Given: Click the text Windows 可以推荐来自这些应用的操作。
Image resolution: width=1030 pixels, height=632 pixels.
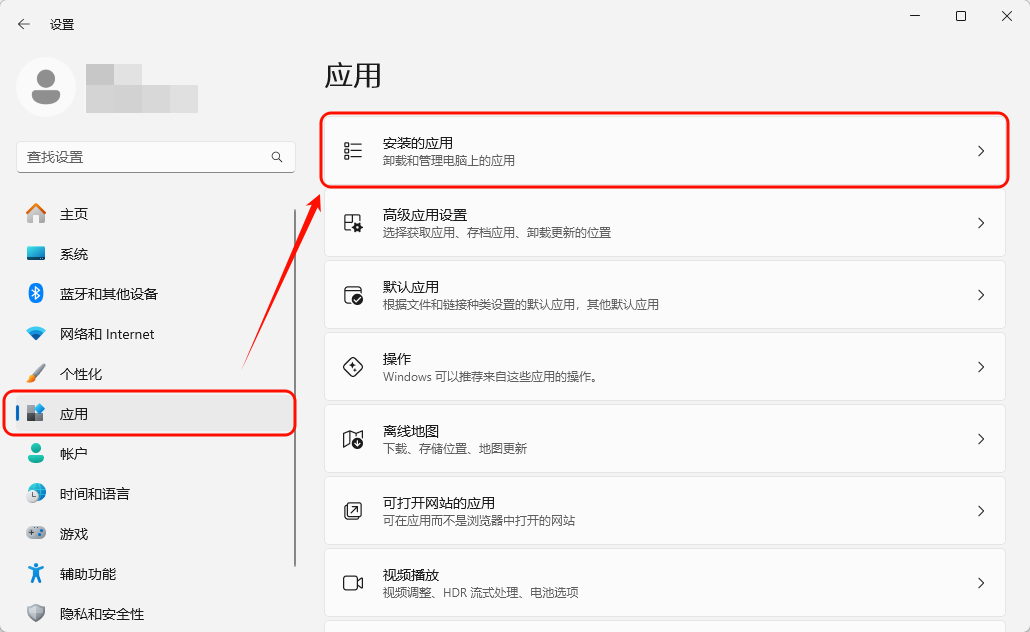Looking at the screenshot, I should 490,376.
